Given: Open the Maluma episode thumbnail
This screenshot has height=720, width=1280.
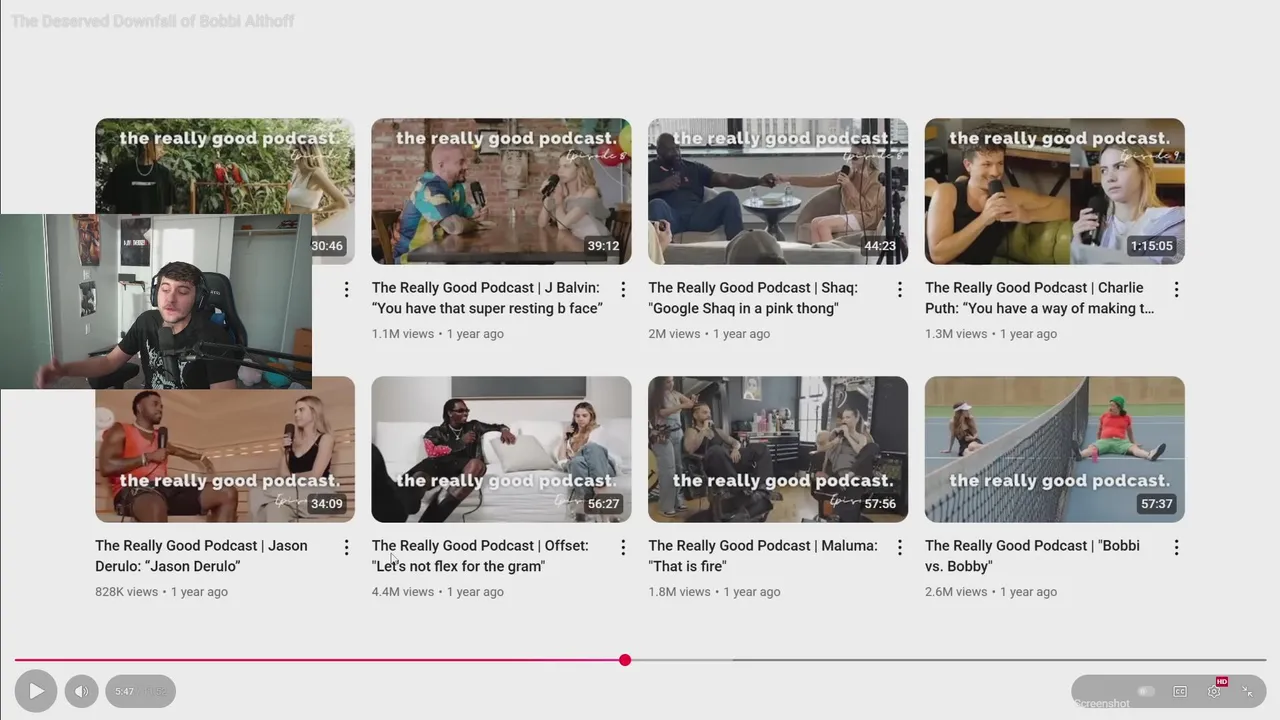Looking at the screenshot, I should (778, 449).
